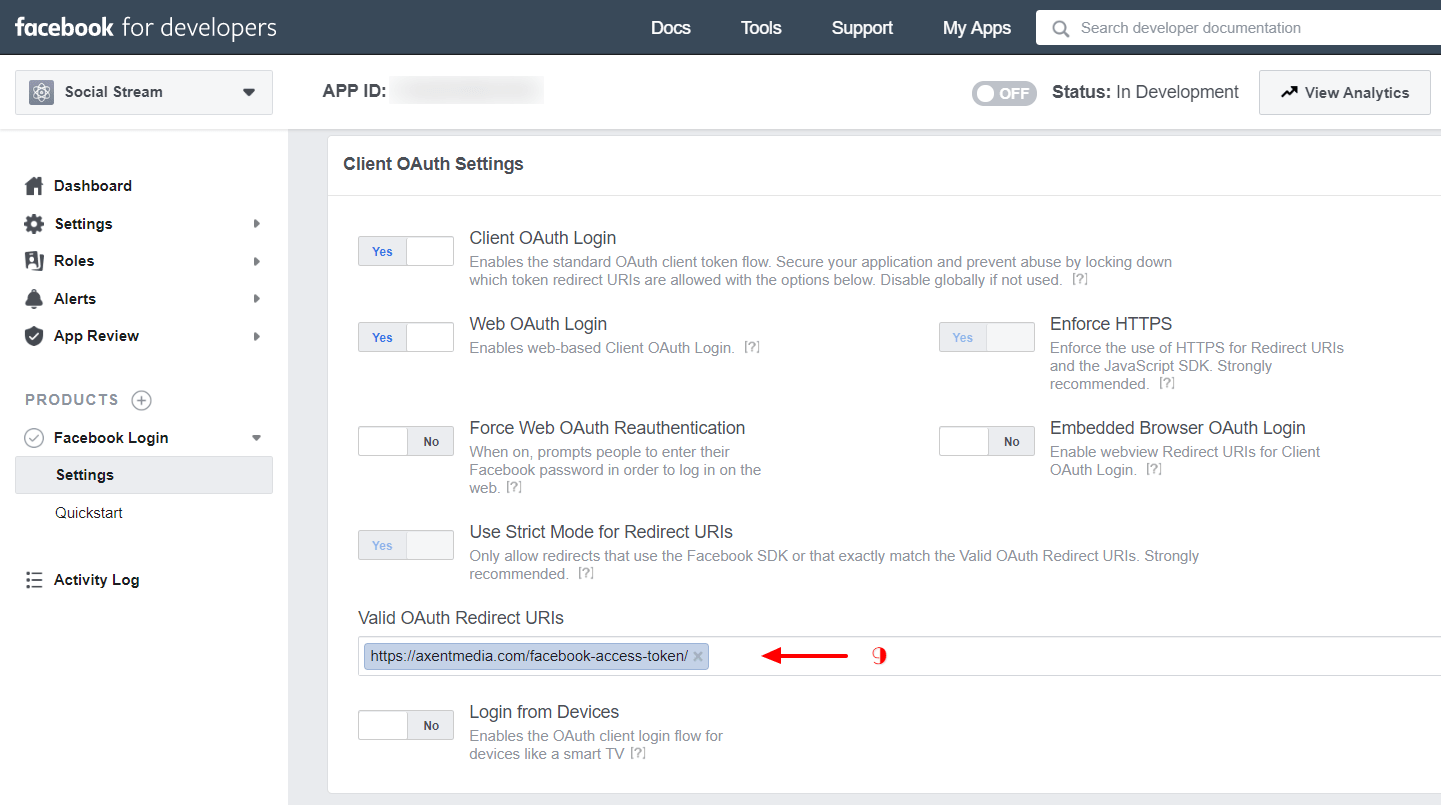Click the Settings gear icon in sidebar
This screenshot has width=1441, height=805.
coord(35,224)
